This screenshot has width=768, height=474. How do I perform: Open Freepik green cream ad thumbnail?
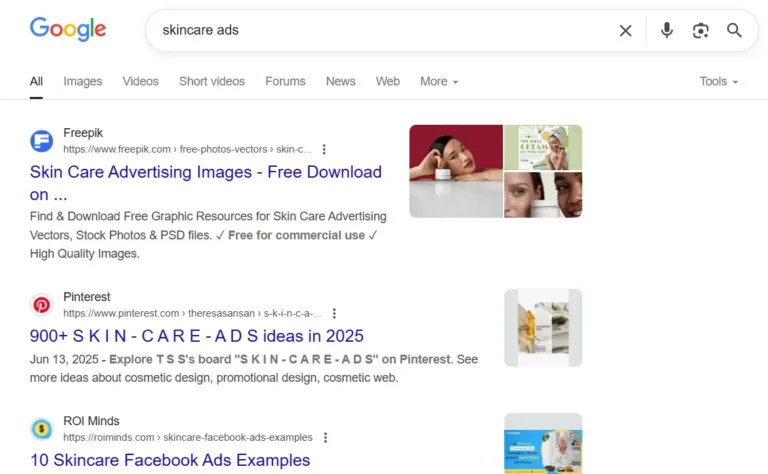[543, 147]
